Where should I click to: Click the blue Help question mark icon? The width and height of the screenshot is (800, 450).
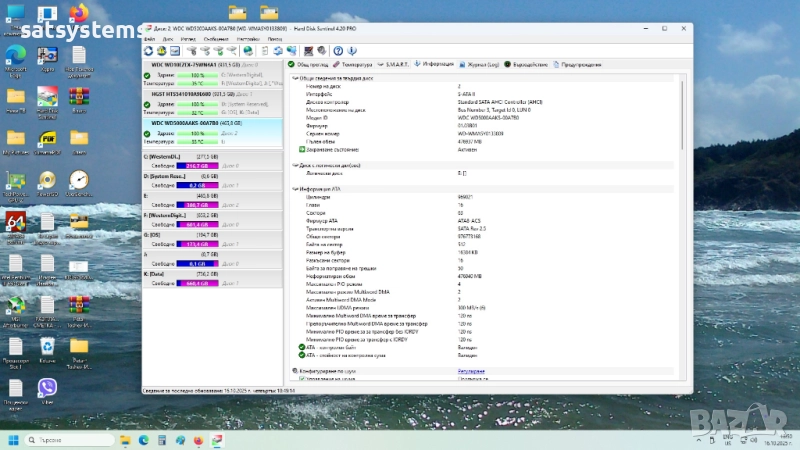point(339,50)
